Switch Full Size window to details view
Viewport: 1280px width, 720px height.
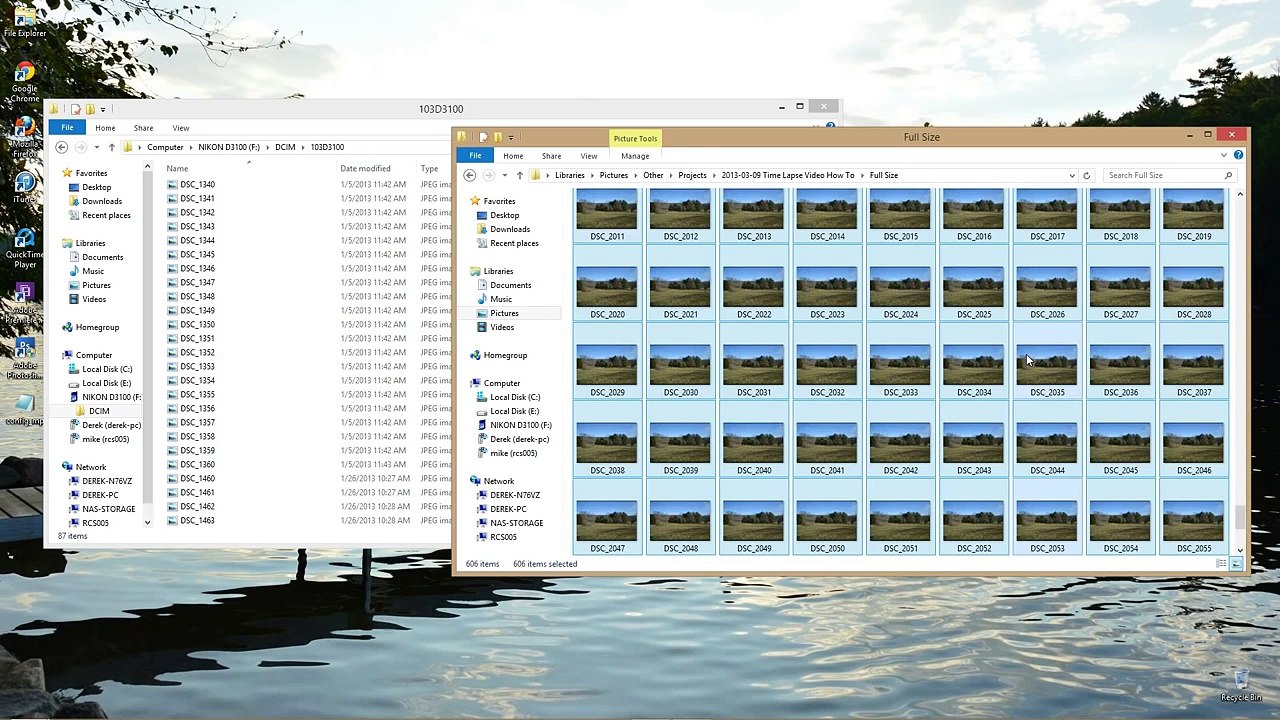[1221, 564]
